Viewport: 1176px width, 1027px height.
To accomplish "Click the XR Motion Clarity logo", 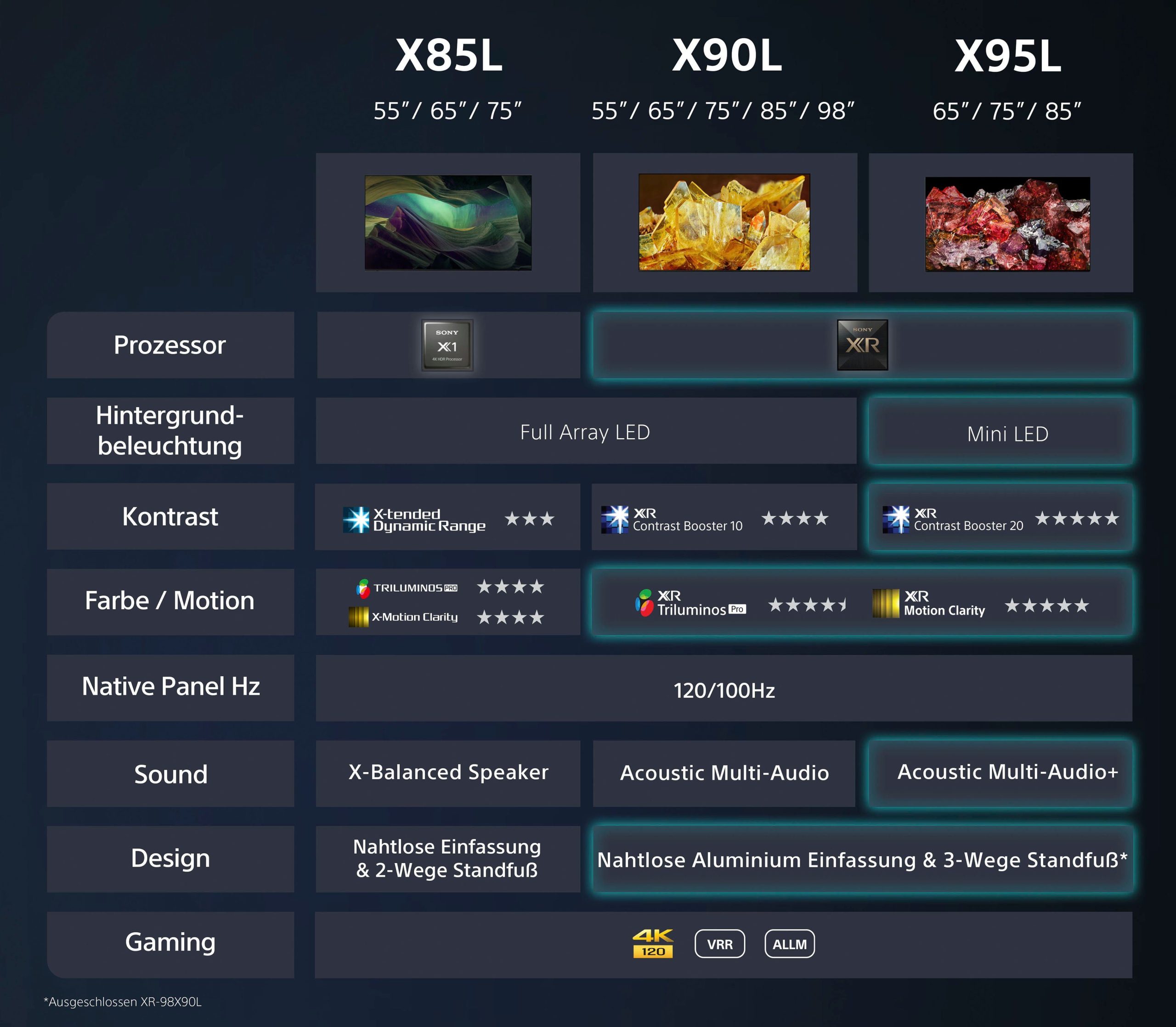I will coord(928,603).
